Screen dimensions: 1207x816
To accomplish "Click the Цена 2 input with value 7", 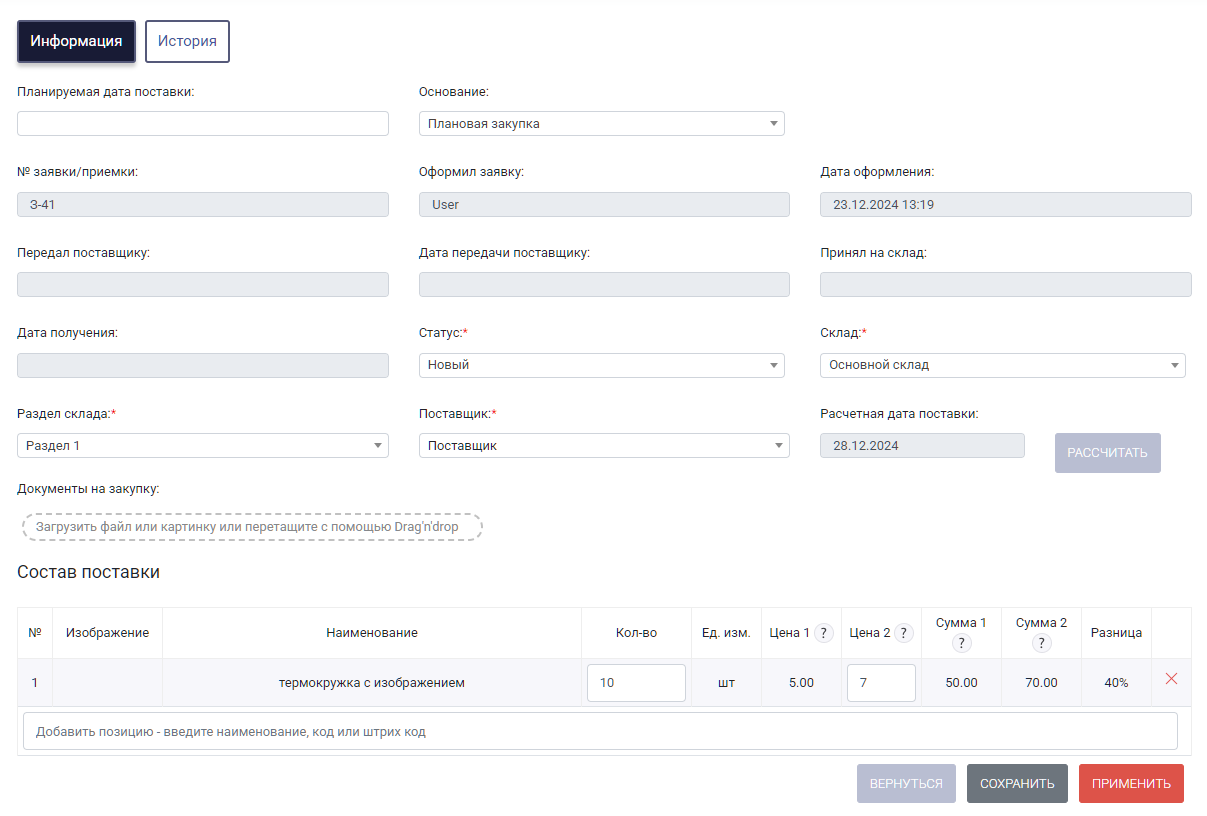I will [x=881, y=683].
